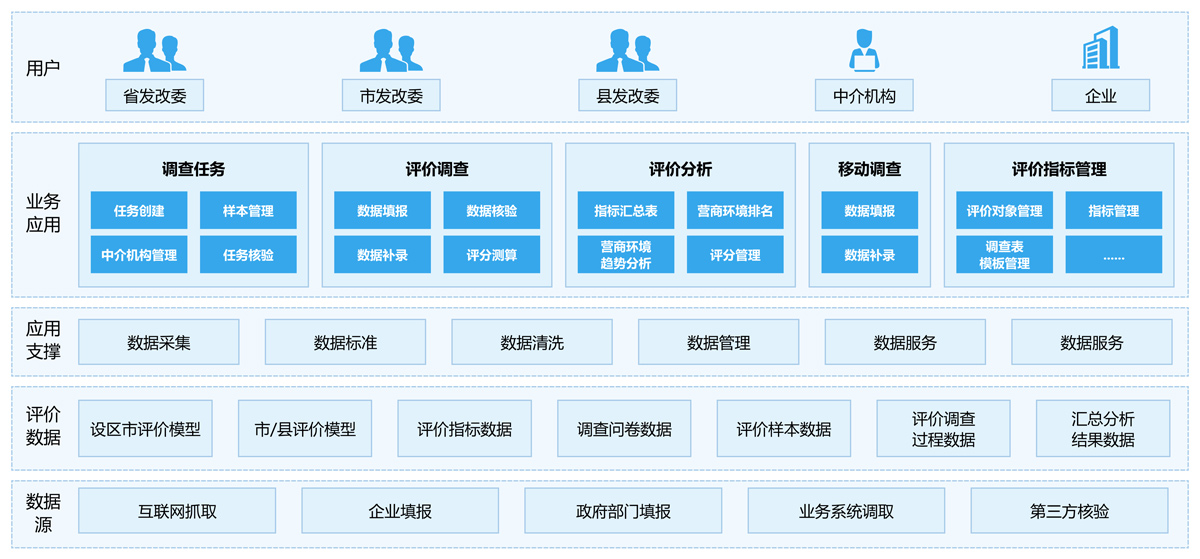Click the ellipsis box in 评价指标管理
The width and height of the screenshot is (1200, 559).
(1114, 255)
